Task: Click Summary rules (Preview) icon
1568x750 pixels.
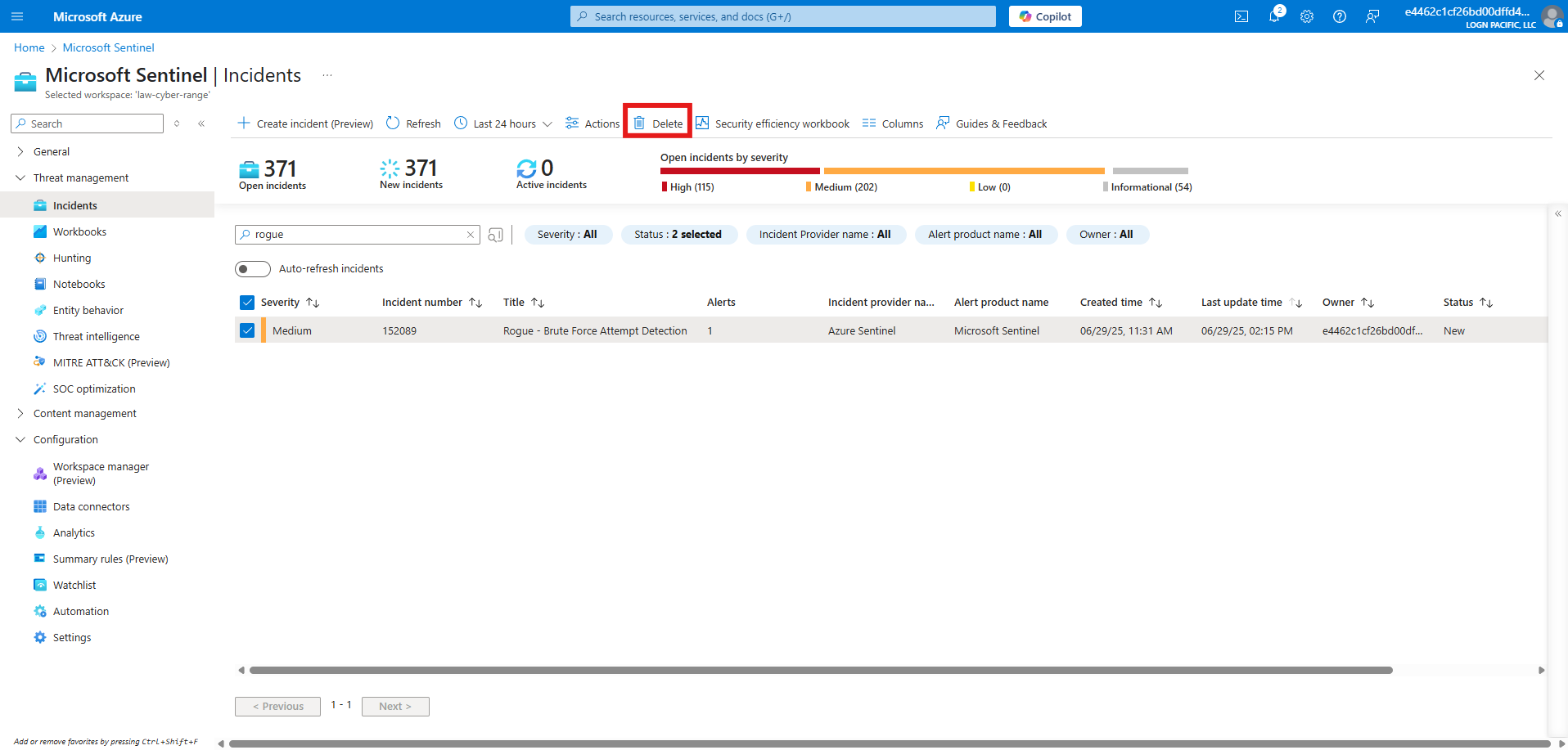Action: 39,559
